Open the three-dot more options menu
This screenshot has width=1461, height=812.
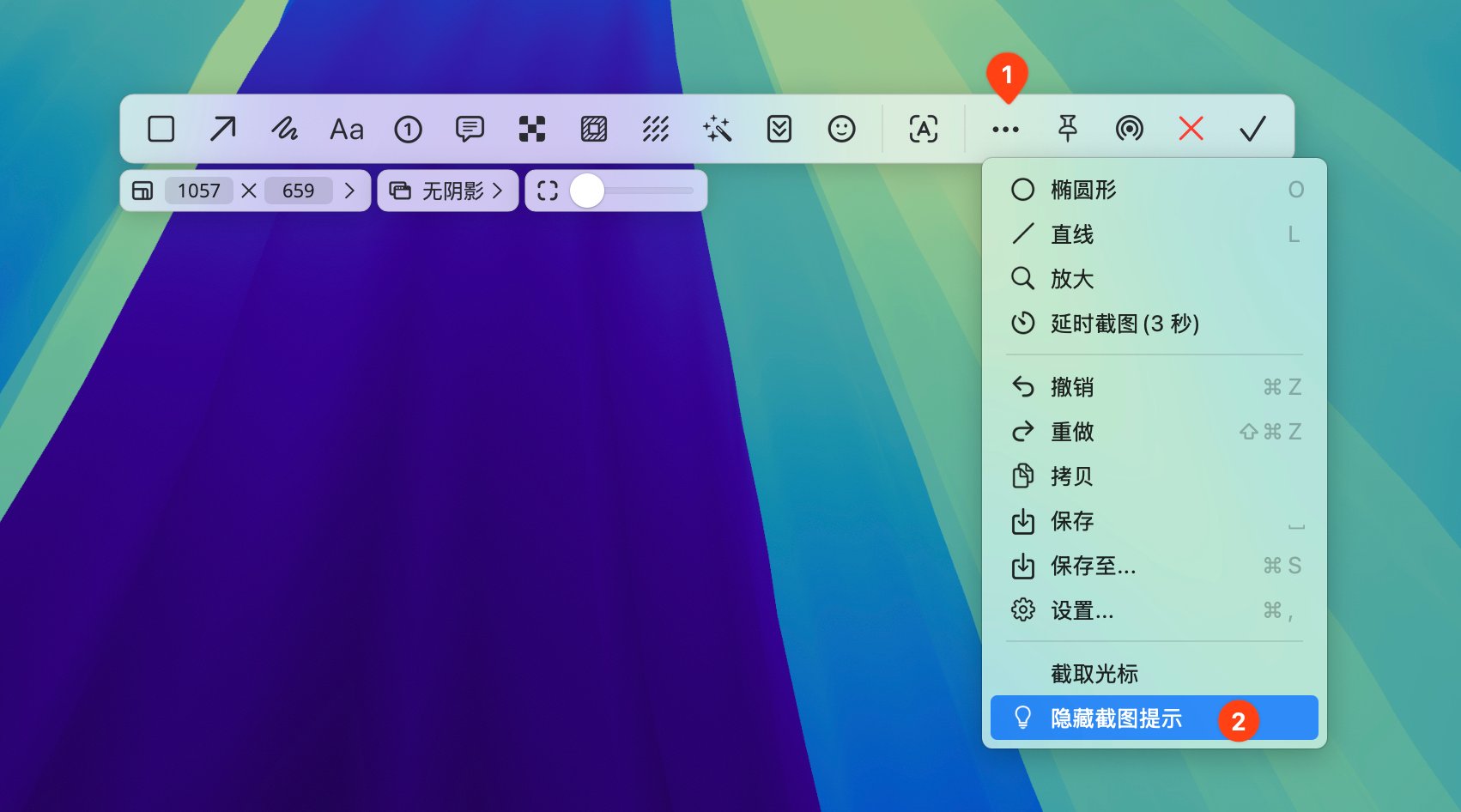(1005, 130)
